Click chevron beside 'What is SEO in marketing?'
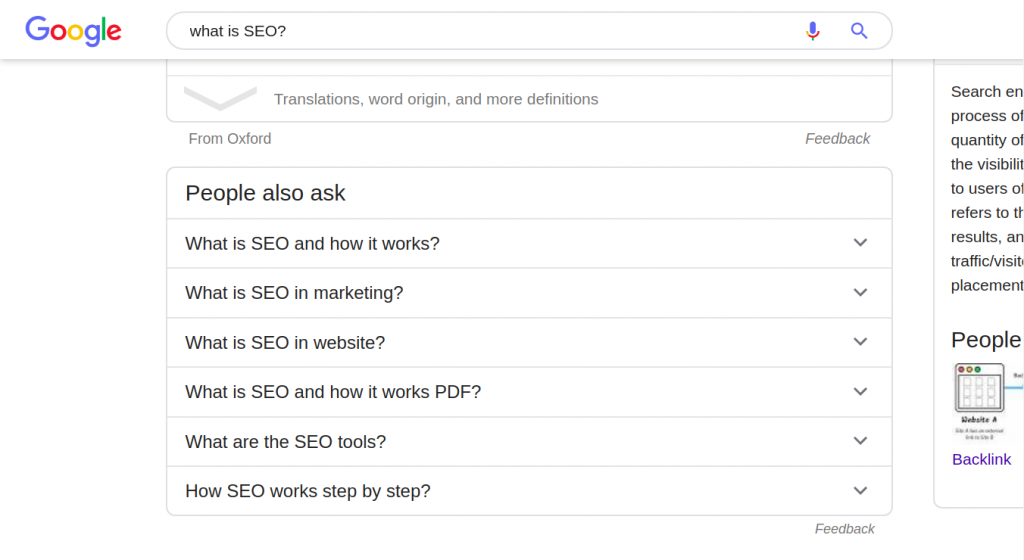The width and height of the screenshot is (1024, 560). (860, 293)
